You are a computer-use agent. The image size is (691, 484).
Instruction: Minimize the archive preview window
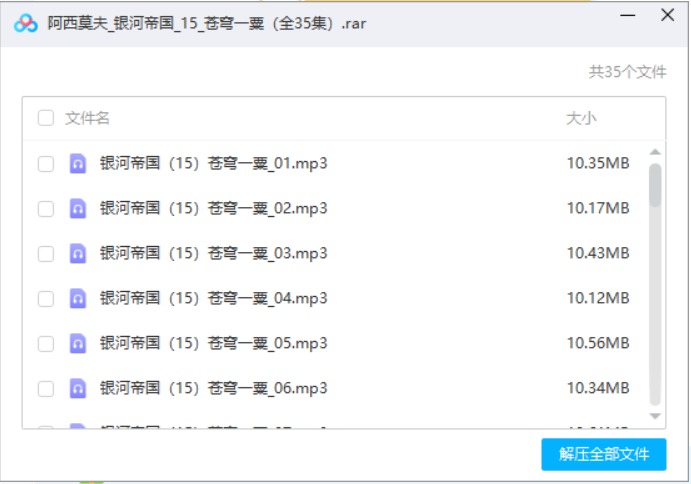(628, 16)
